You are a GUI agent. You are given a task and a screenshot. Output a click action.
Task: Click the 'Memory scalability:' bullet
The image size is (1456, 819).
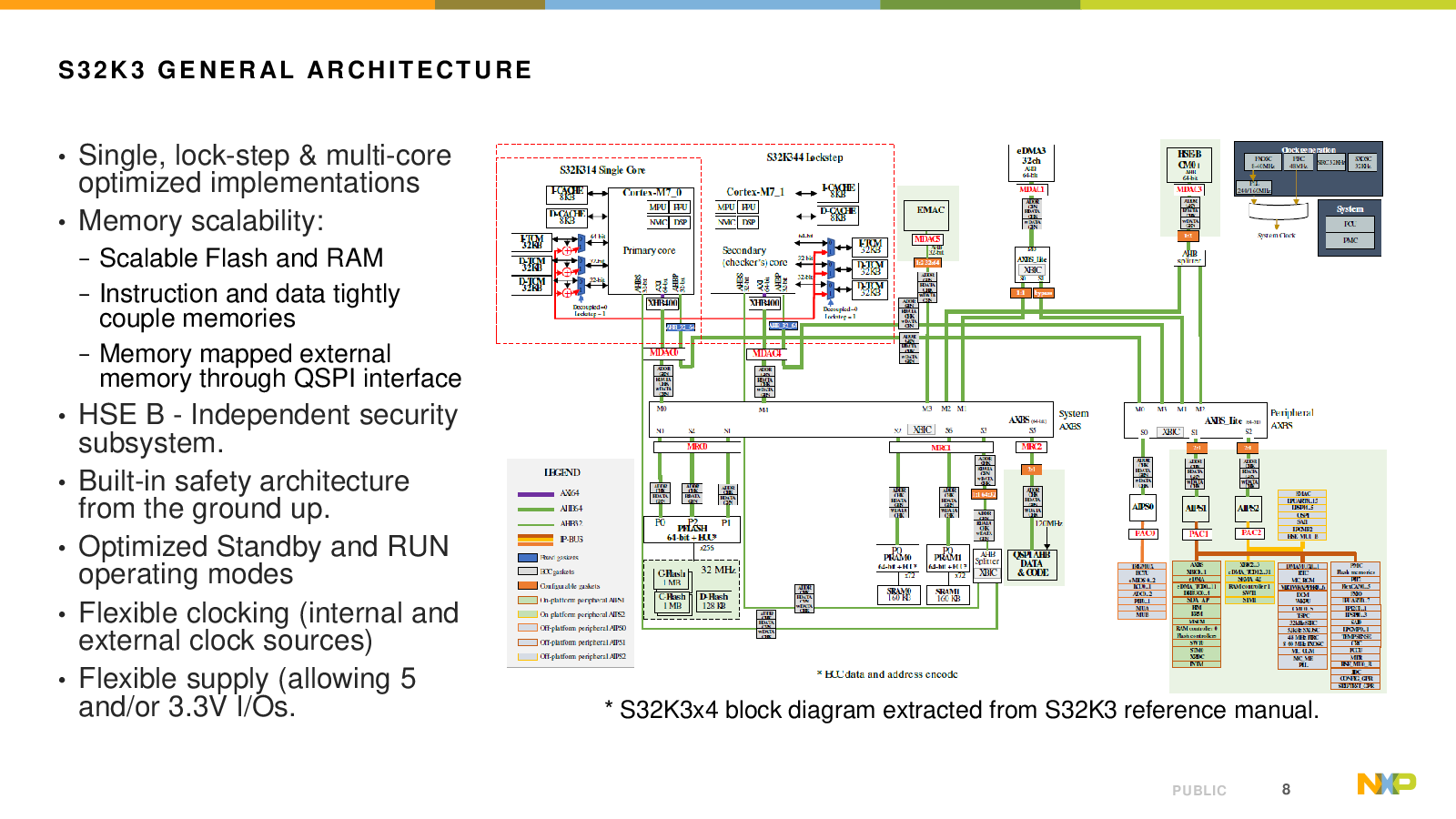201,221
